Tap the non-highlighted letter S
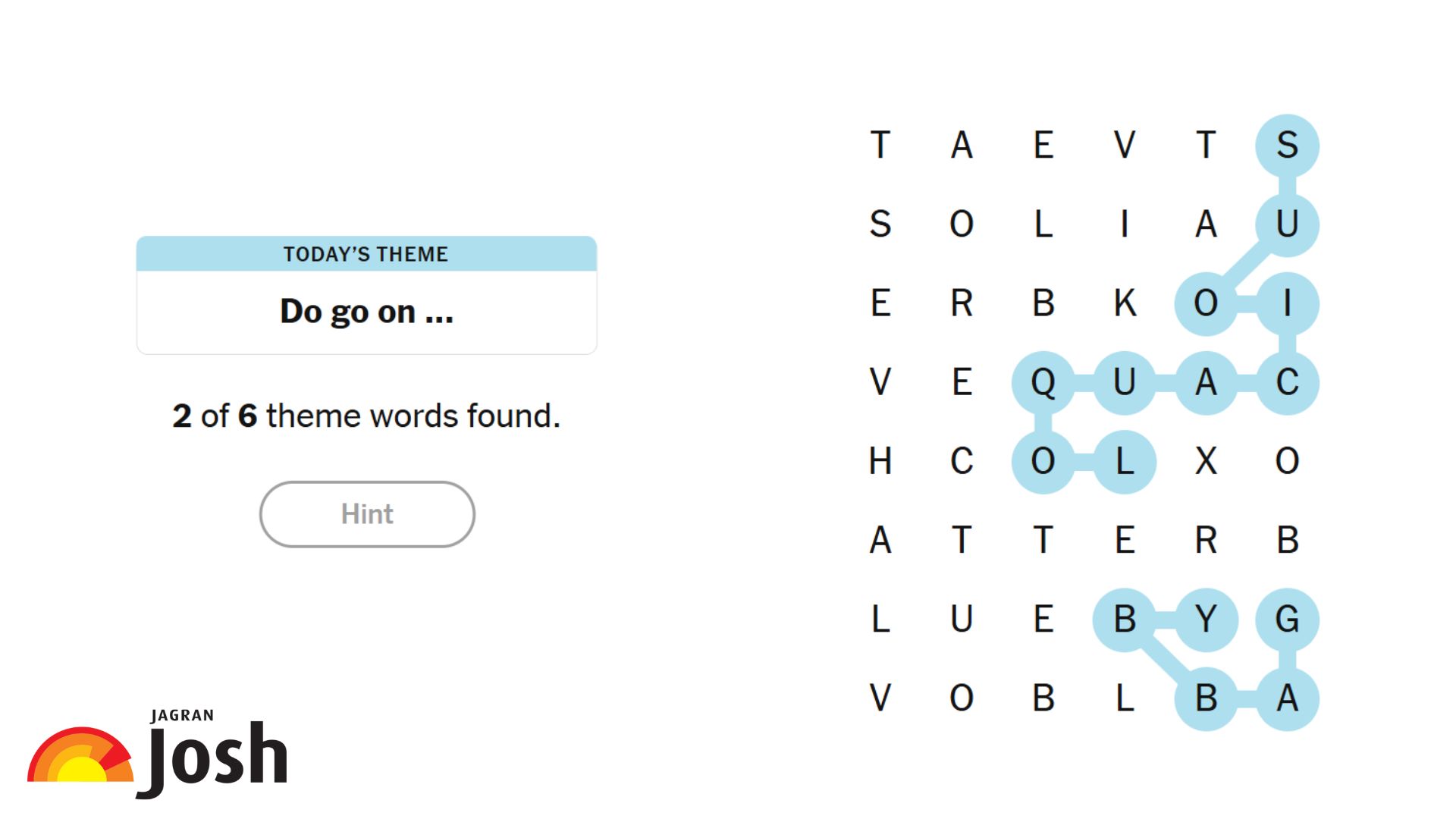Viewport: 1456px width, 819px height. tap(880, 224)
